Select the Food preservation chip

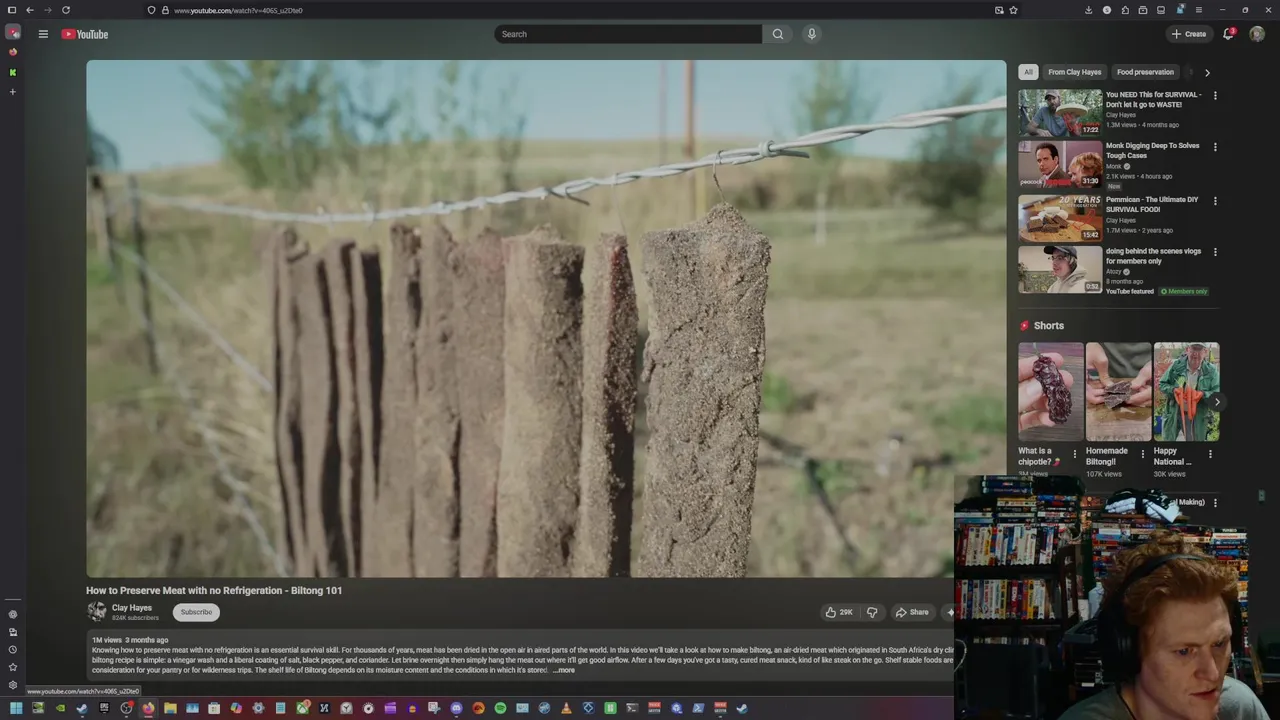(x=1145, y=72)
